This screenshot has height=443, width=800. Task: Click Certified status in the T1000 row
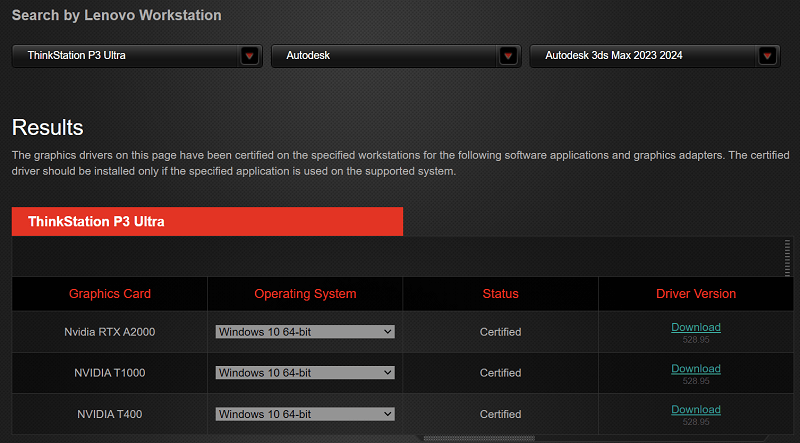[x=501, y=373]
